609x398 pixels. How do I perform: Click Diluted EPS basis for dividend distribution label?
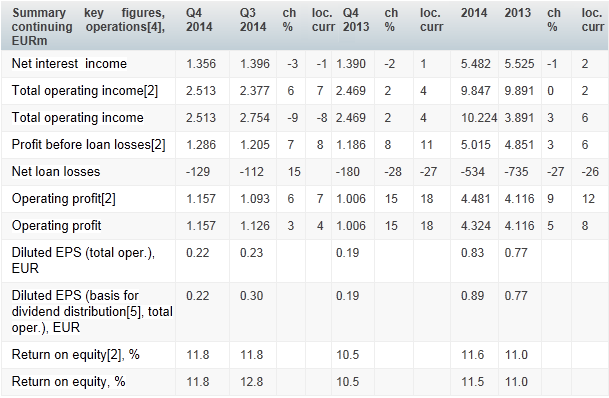pyautogui.click(x=92, y=311)
